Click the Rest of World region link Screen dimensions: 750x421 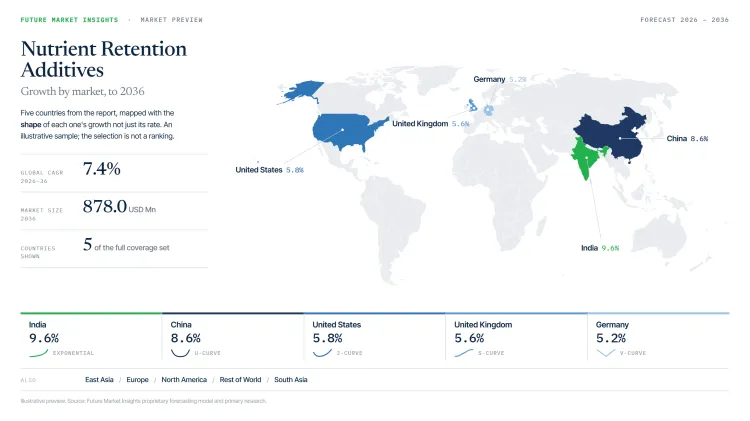pyautogui.click(x=240, y=379)
